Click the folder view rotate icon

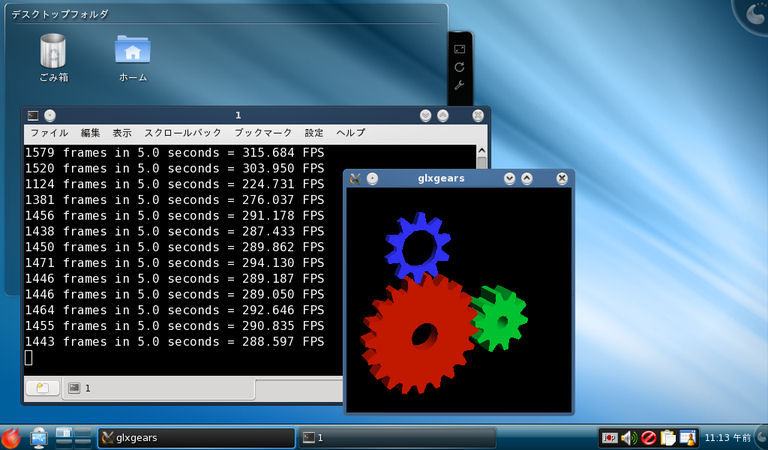coord(459,67)
